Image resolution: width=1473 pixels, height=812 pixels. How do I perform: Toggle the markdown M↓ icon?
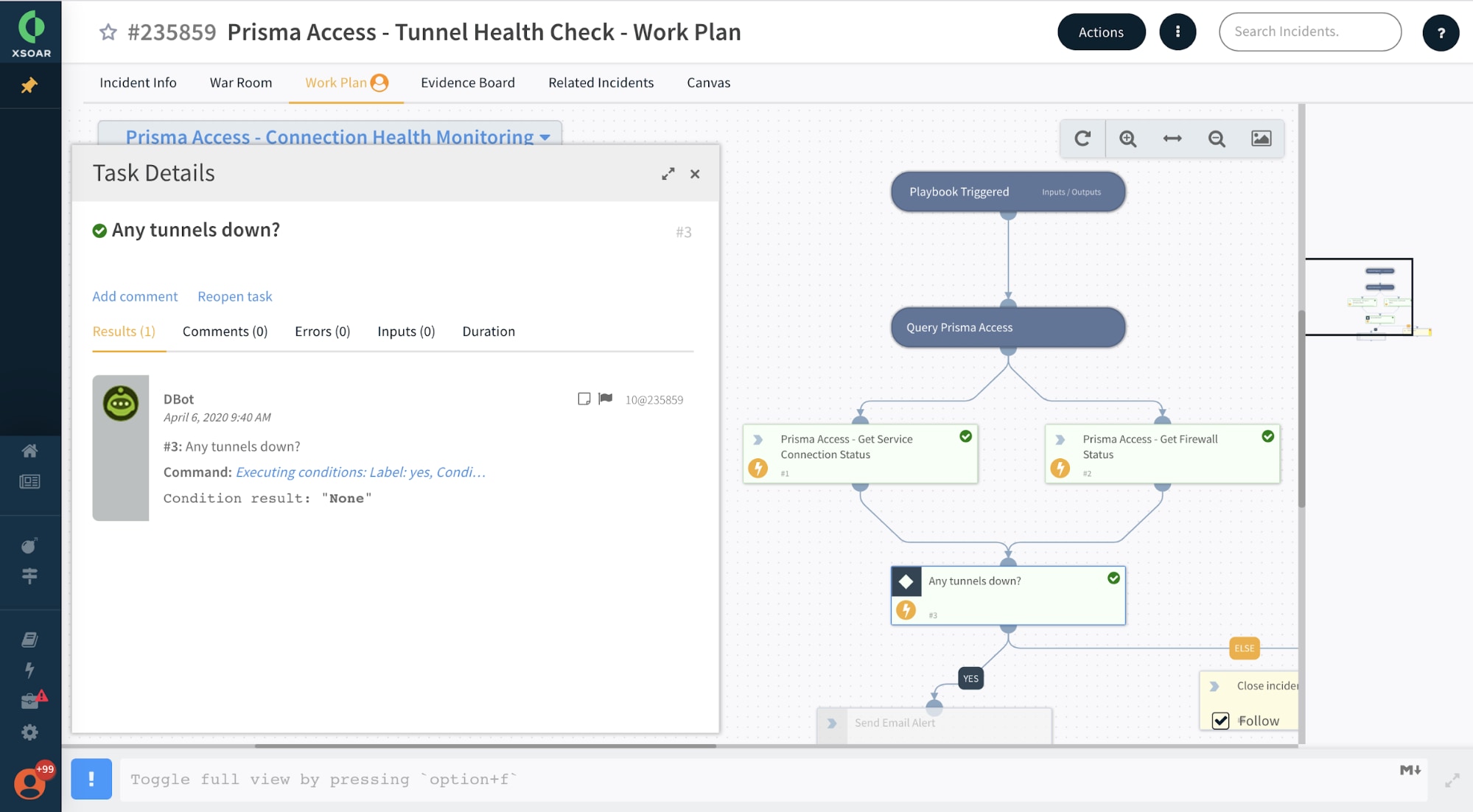[1410, 770]
